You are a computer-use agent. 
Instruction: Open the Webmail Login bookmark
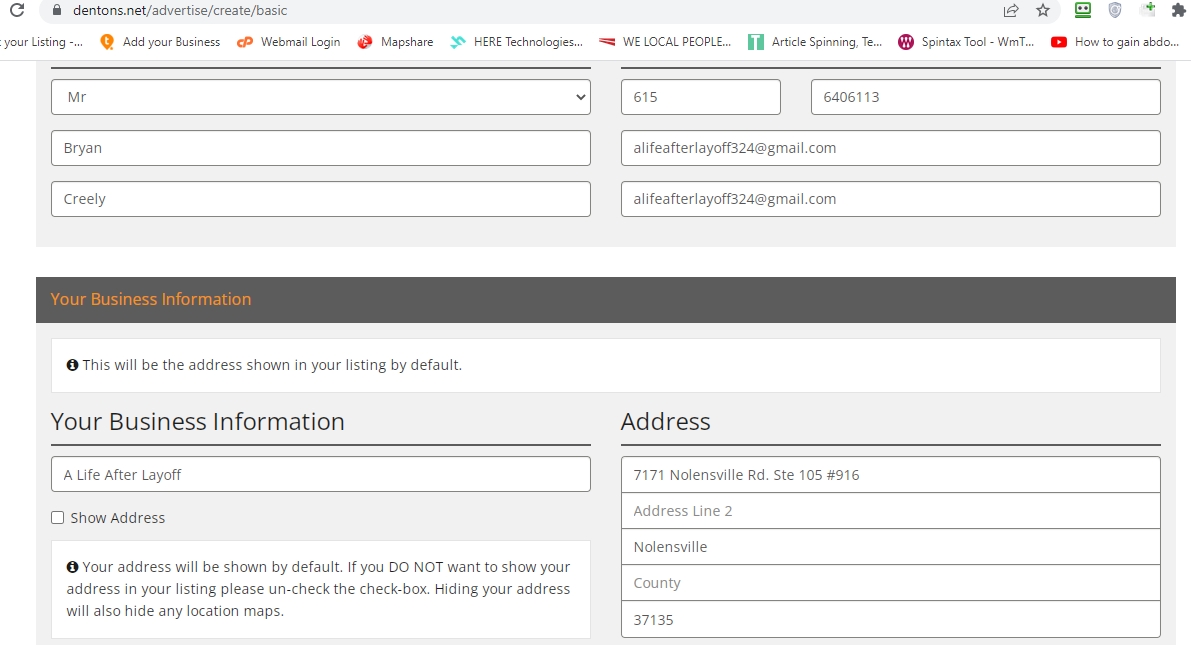coord(289,42)
